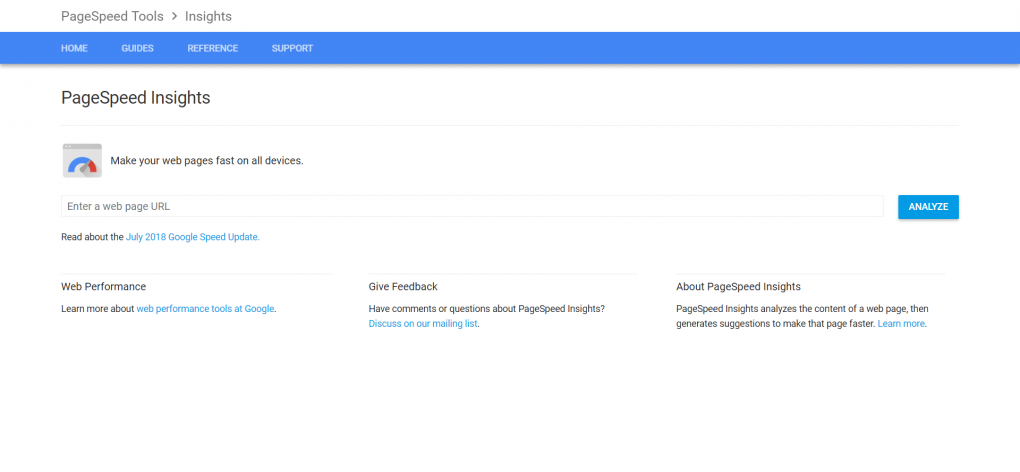1020x472 pixels.
Task: Click the PageSpeed Insights page heading
Action: pos(136,98)
